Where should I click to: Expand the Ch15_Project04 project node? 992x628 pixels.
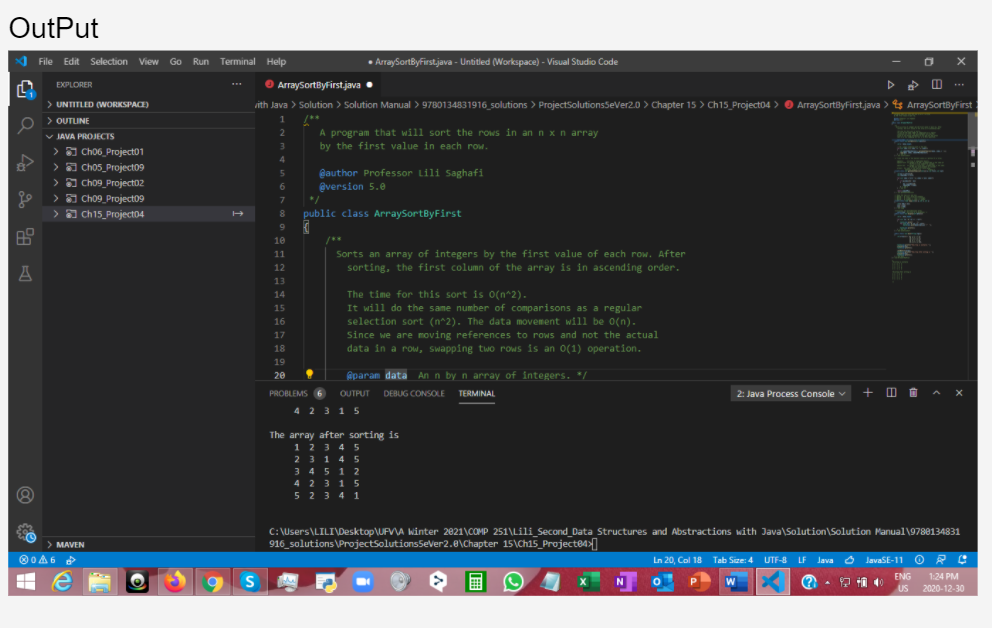[x=57, y=214]
